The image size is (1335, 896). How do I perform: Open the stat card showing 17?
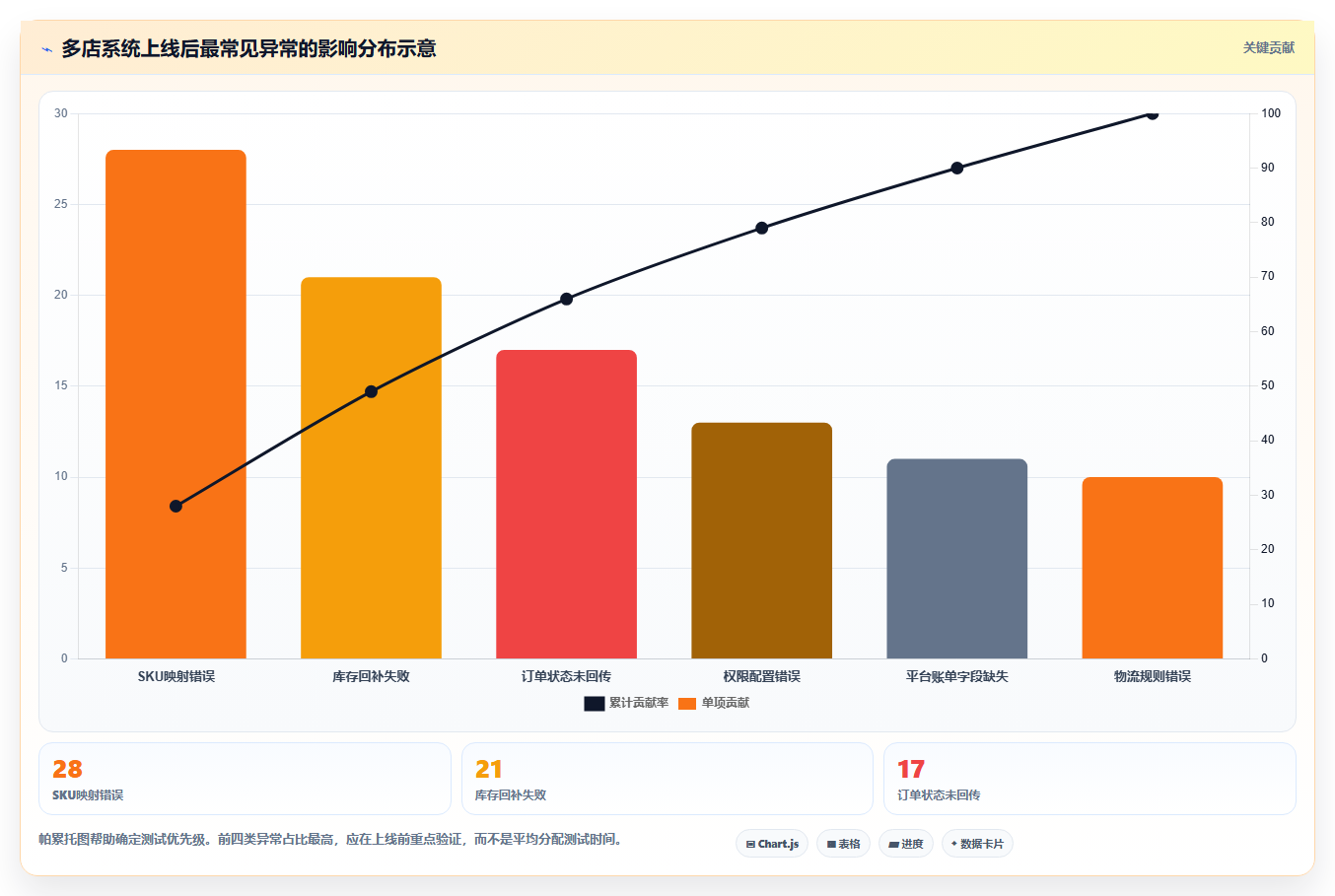coord(1089,779)
